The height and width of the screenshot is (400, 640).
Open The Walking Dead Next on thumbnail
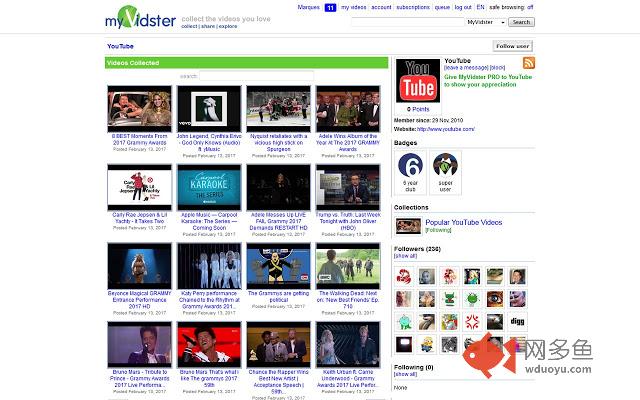tap(348, 266)
